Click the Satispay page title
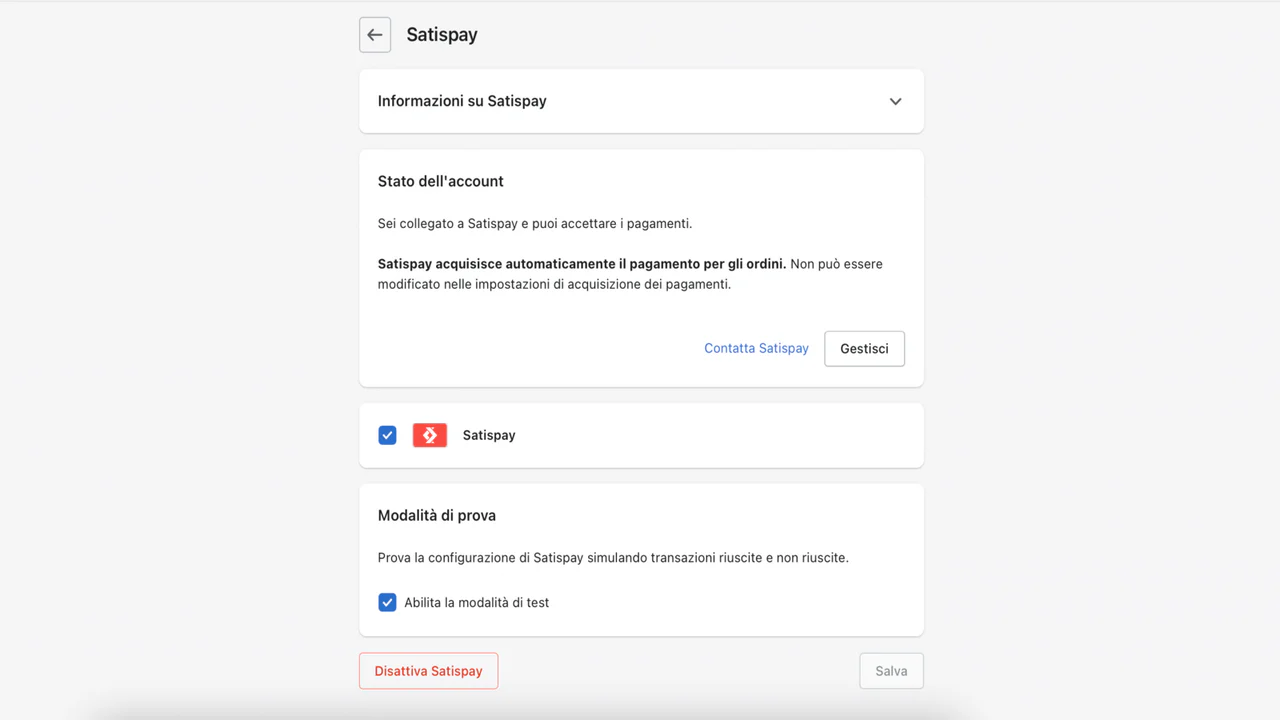Viewport: 1280px width, 720px height. point(442,35)
